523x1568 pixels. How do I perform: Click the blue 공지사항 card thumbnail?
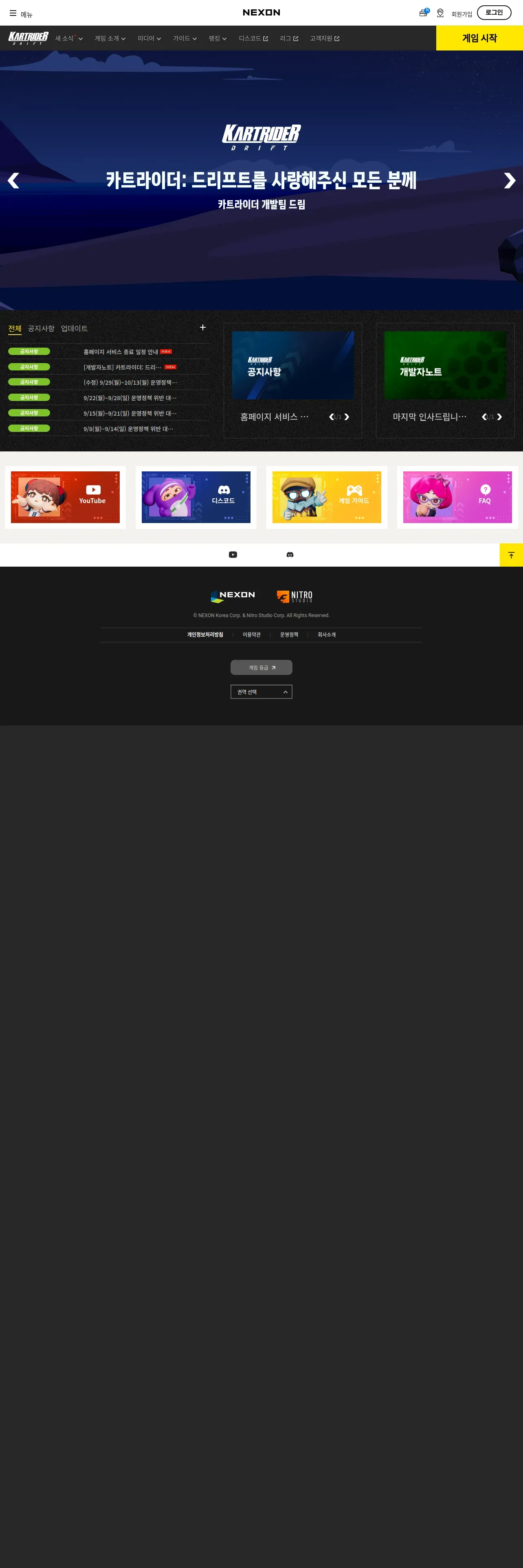(293, 365)
